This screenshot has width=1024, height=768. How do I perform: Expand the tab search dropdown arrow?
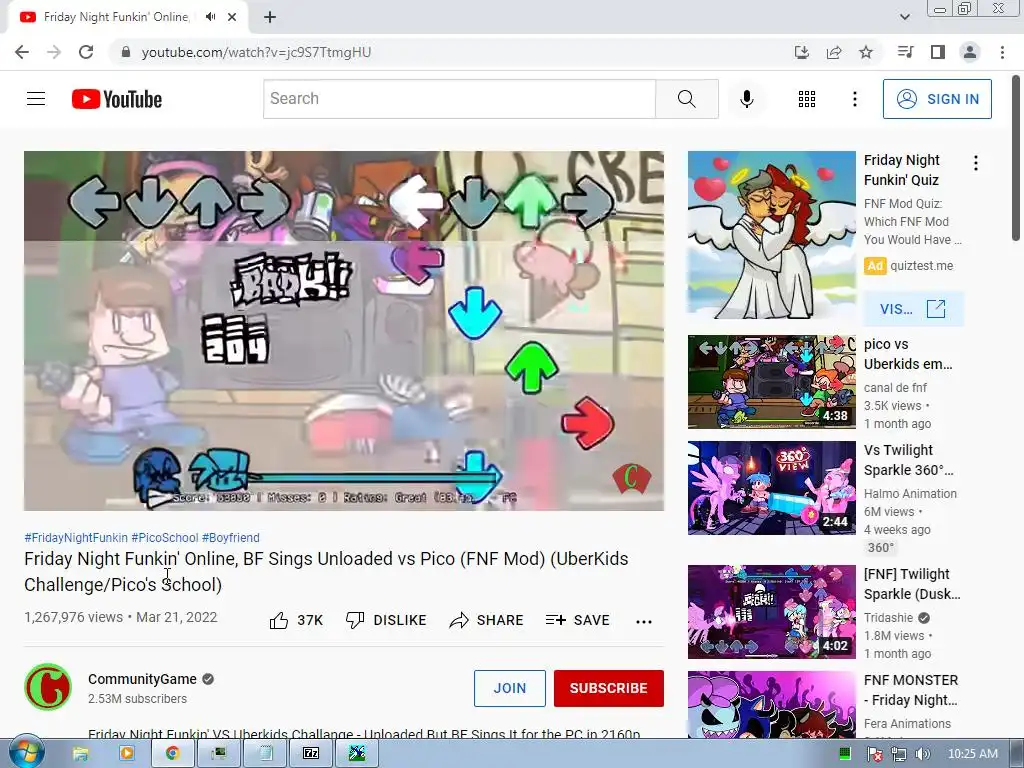[x=905, y=17]
